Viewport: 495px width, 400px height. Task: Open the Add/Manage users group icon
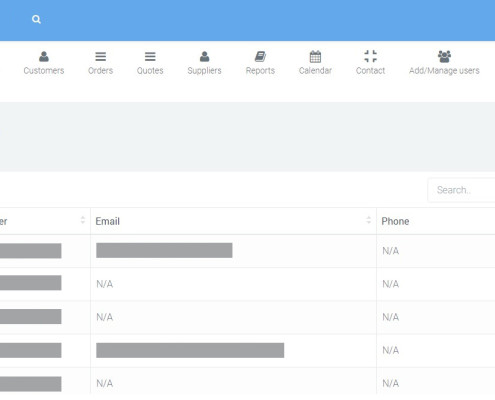pos(444,57)
